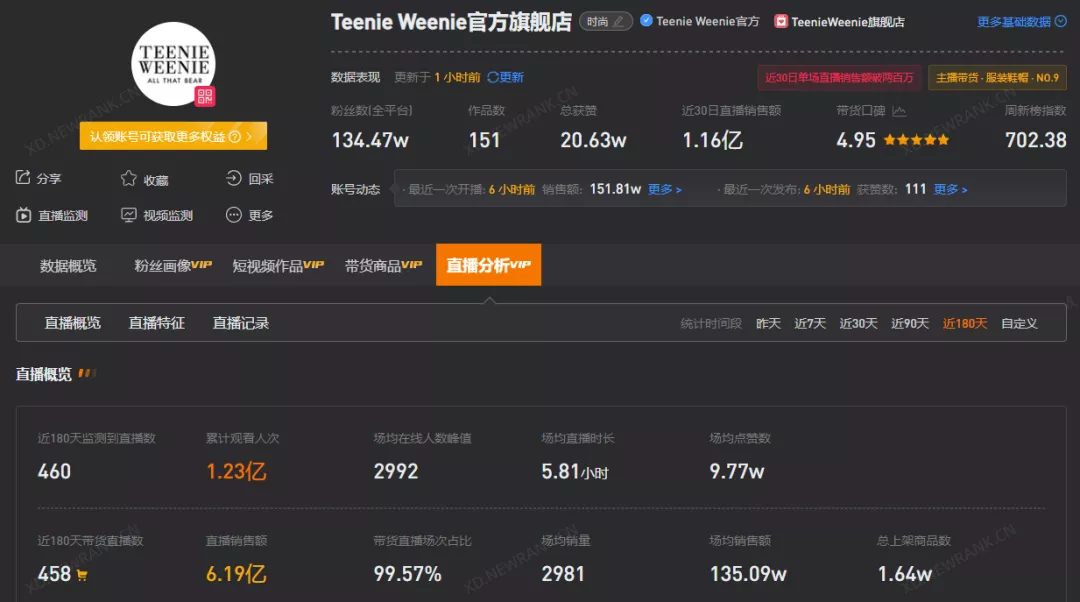The height and width of the screenshot is (602, 1080).
Task: Click the 20.63w total likes value
Action: pos(593,141)
